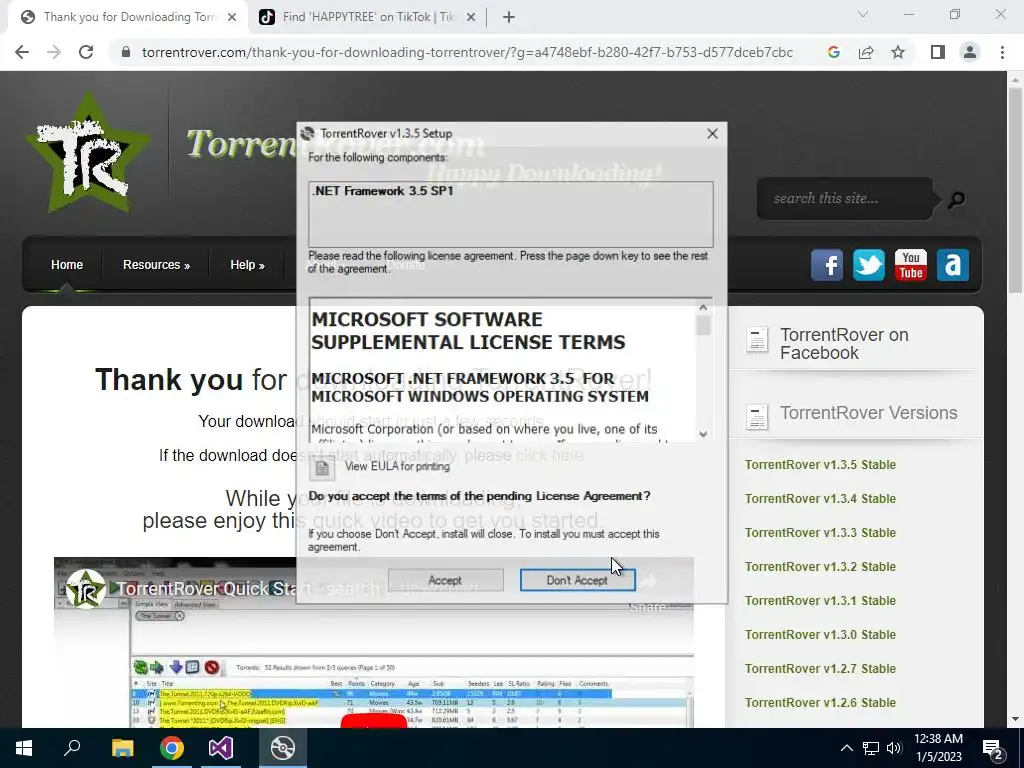Viewport: 1024px width, 768px height.
Task: Open TorrentRover v1.2.7 Stable link
Action: pos(820,669)
